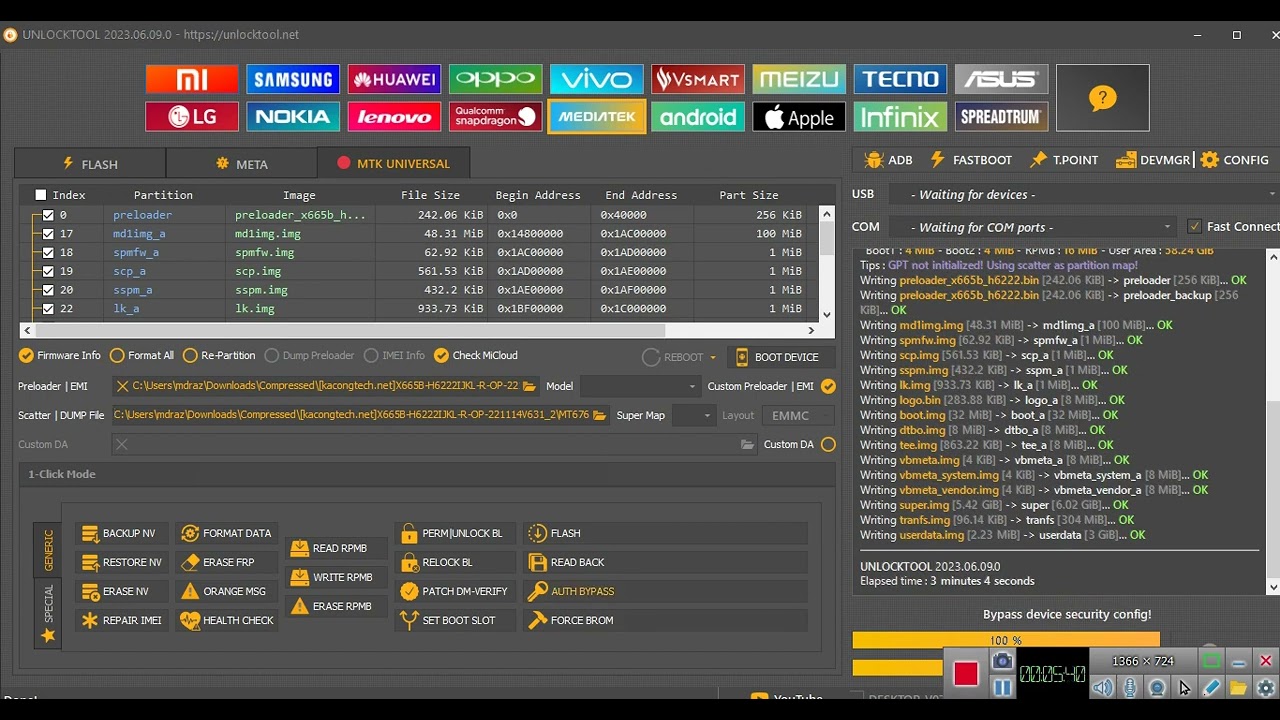
Task: Click the FORMAT DATA button
Action: point(227,533)
